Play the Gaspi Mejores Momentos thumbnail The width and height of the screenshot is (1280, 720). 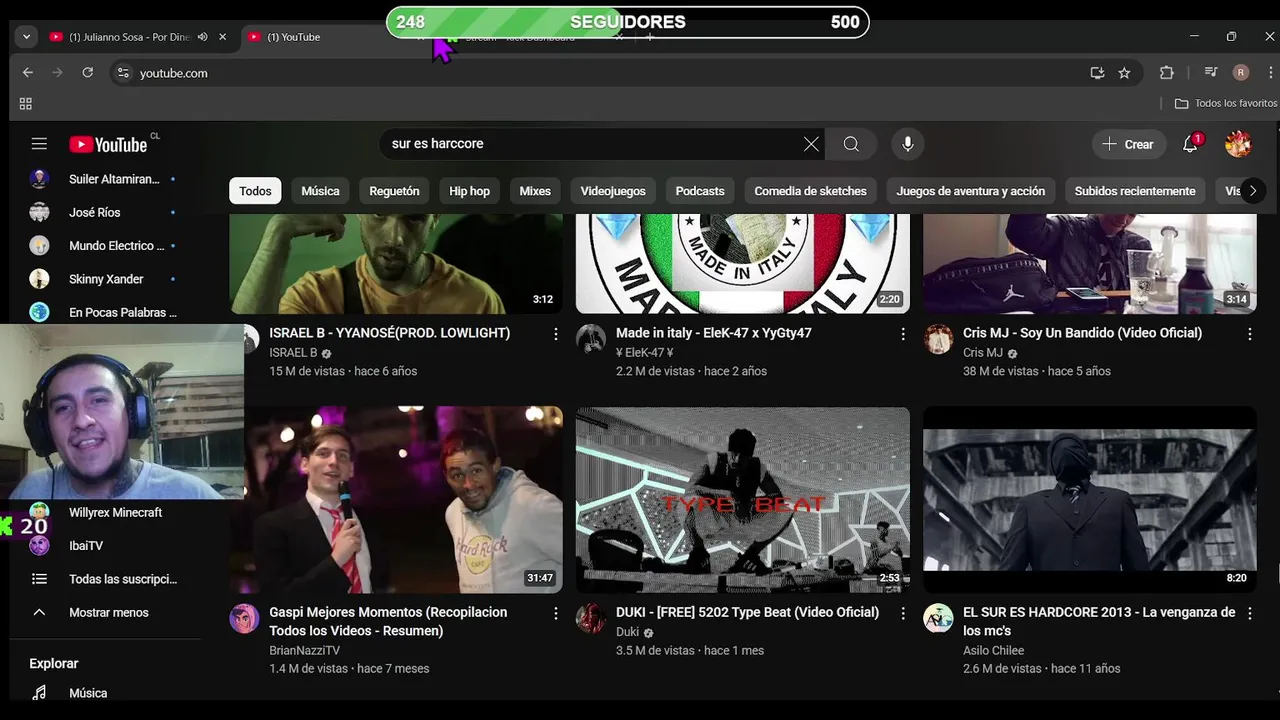404,500
